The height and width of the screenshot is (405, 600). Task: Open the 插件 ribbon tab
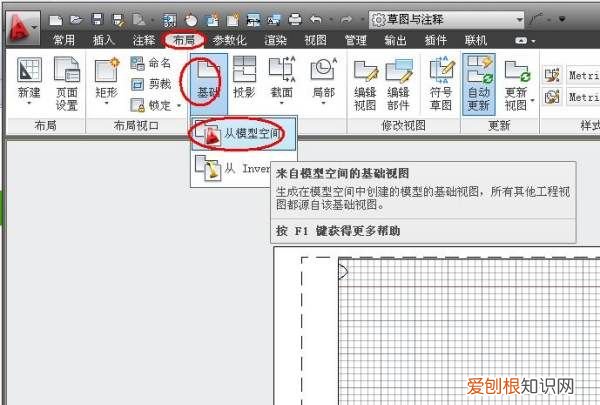tap(436, 40)
